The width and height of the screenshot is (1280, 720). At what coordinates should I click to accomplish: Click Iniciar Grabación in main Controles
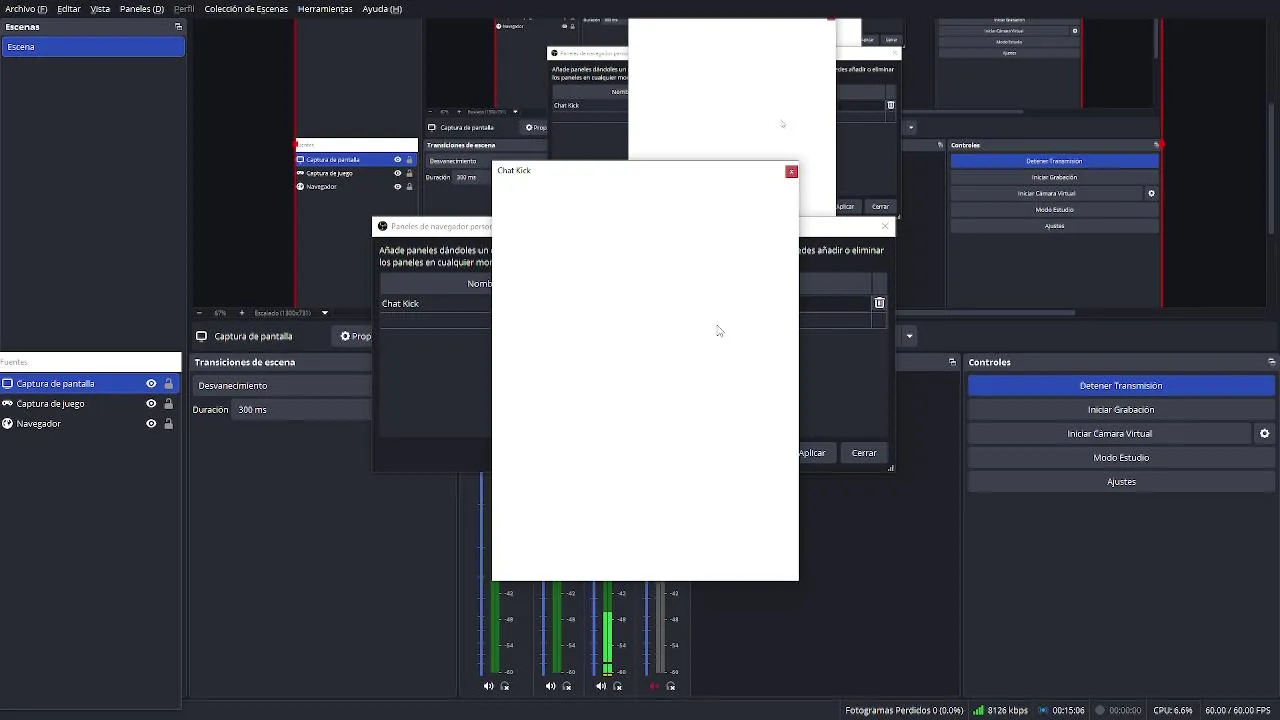point(1121,410)
